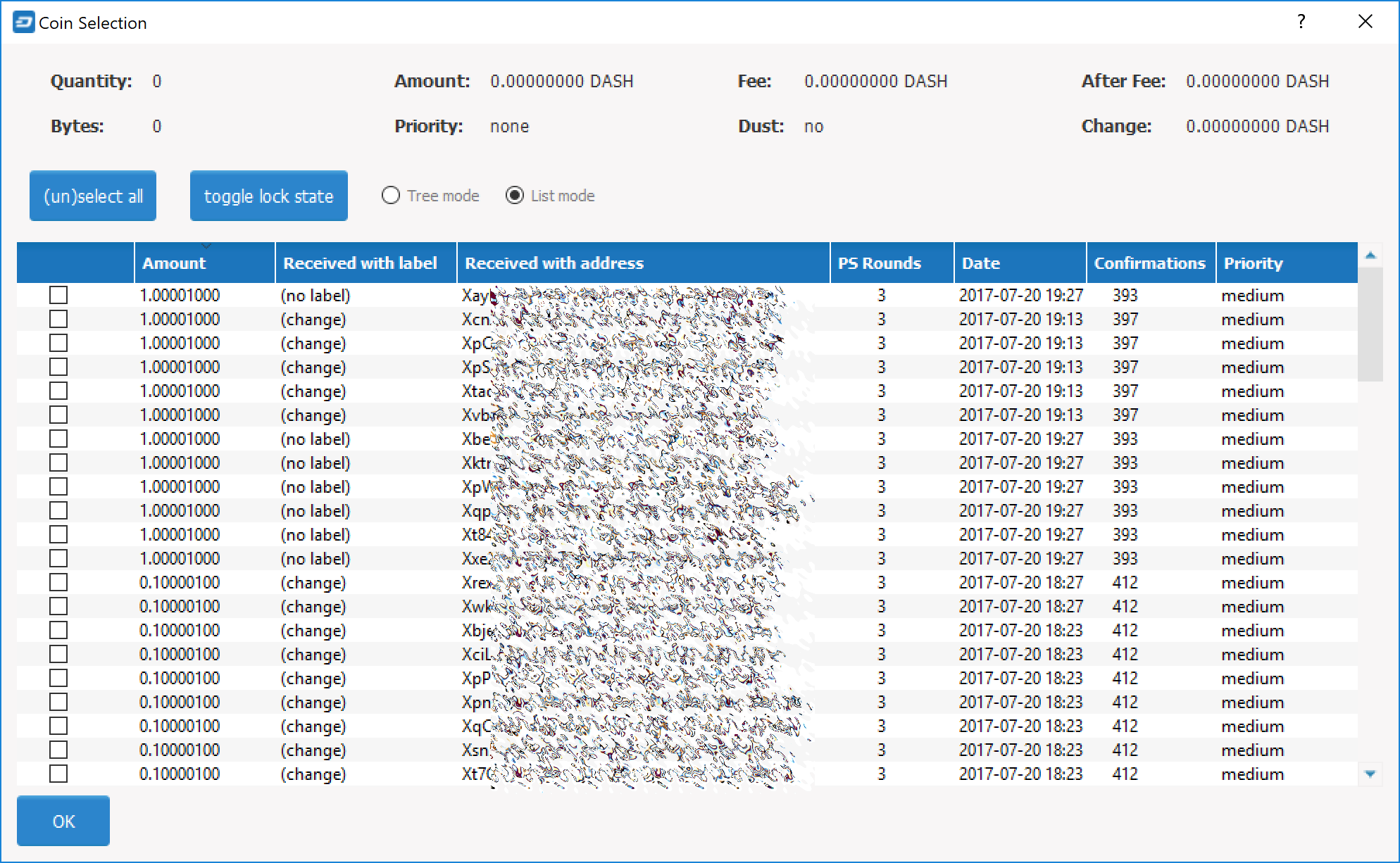1400x863 pixels.
Task: Click the question mark help button
Action: 1301,22
